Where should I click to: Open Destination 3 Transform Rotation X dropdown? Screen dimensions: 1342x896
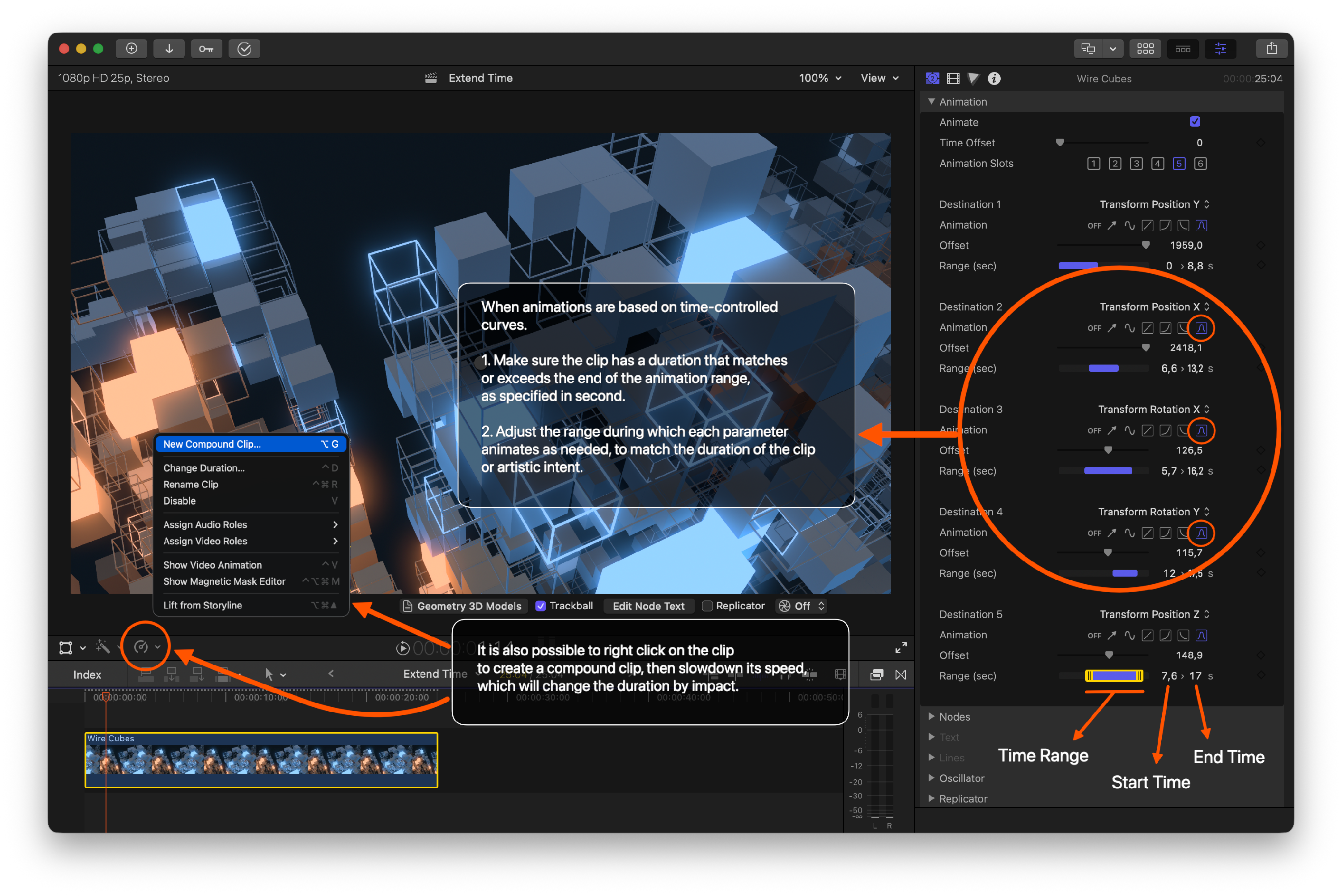click(1154, 409)
